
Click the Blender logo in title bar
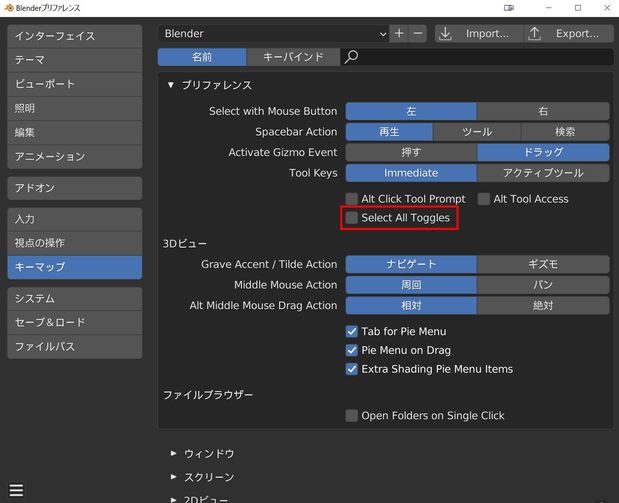point(9,8)
